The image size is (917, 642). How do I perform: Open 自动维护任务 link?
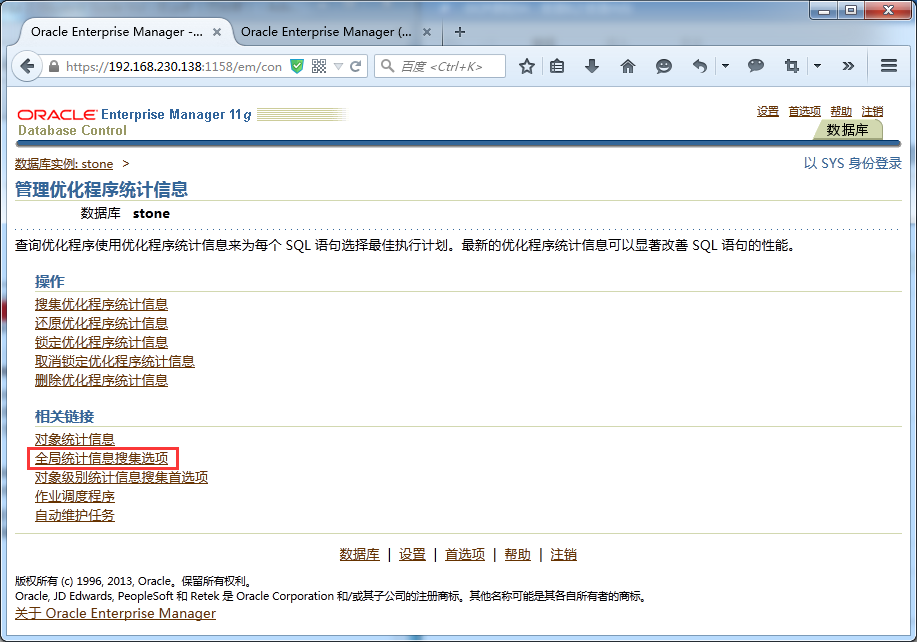coord(75,516)
